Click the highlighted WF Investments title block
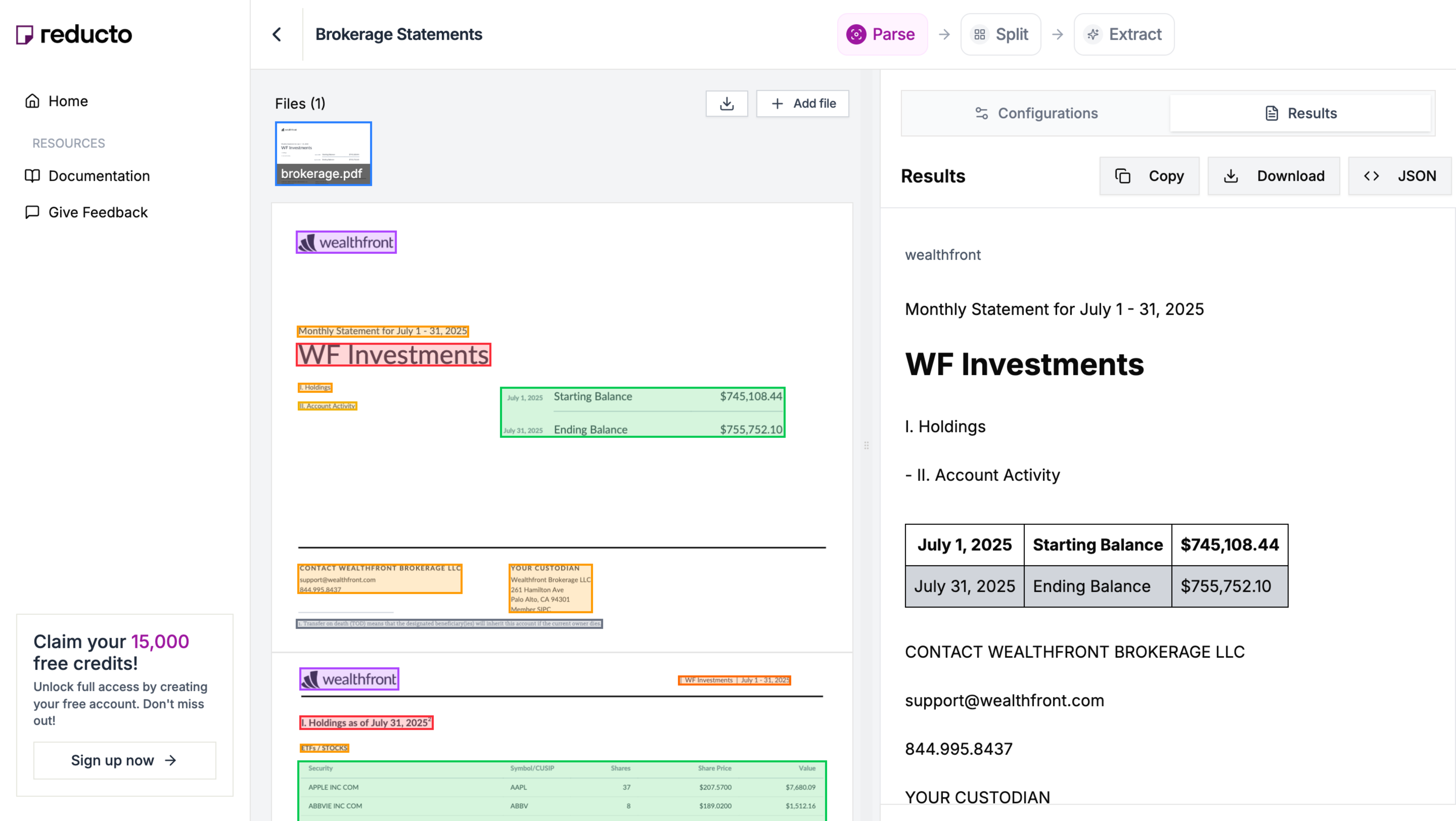Viewport: 1456px width, 821px height. click(393, 355)
